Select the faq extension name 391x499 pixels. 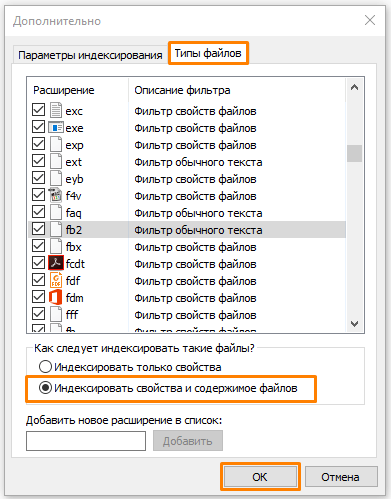(x=74, y=213)
